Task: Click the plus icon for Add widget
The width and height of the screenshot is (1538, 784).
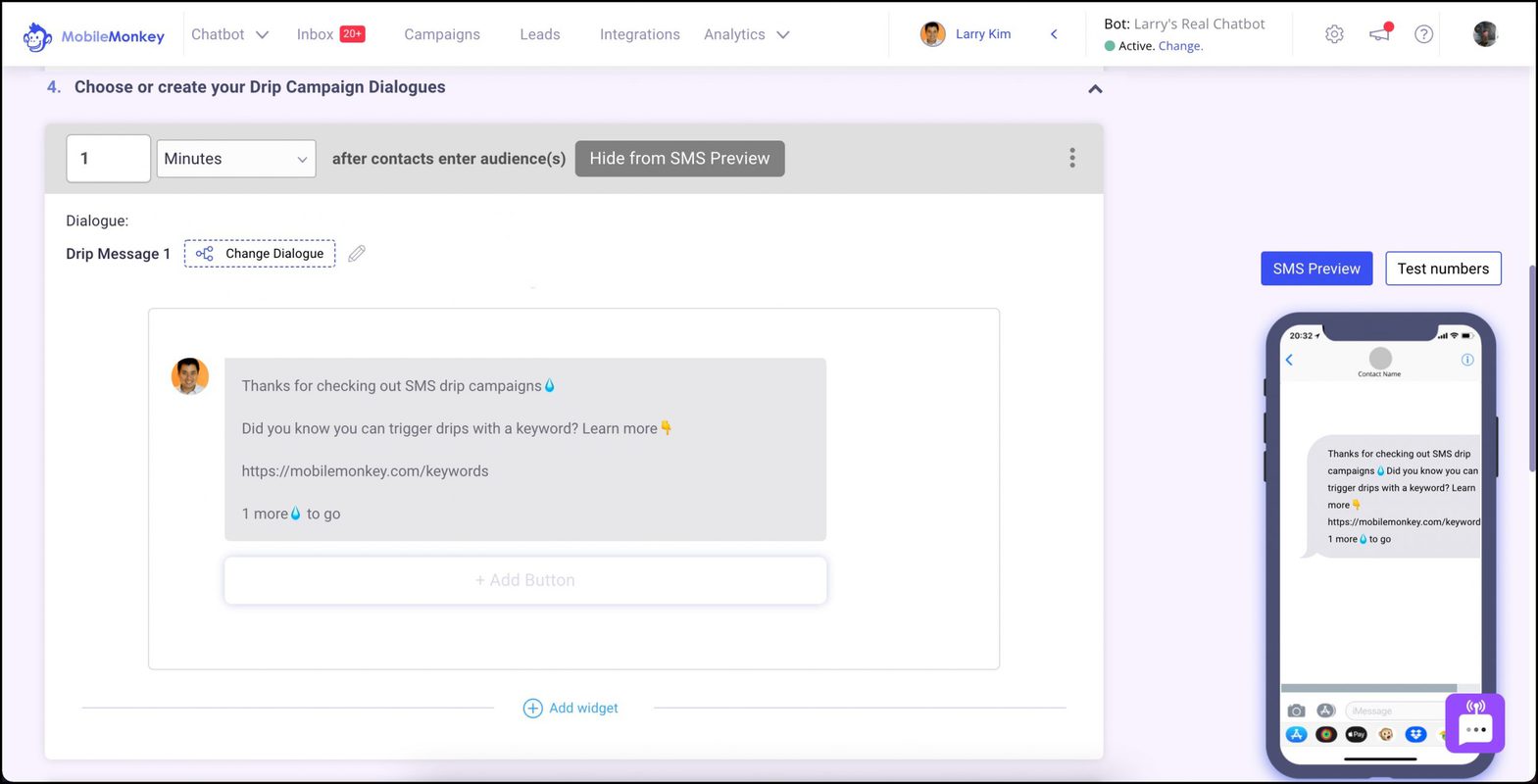Action: [x=532, y=709]
